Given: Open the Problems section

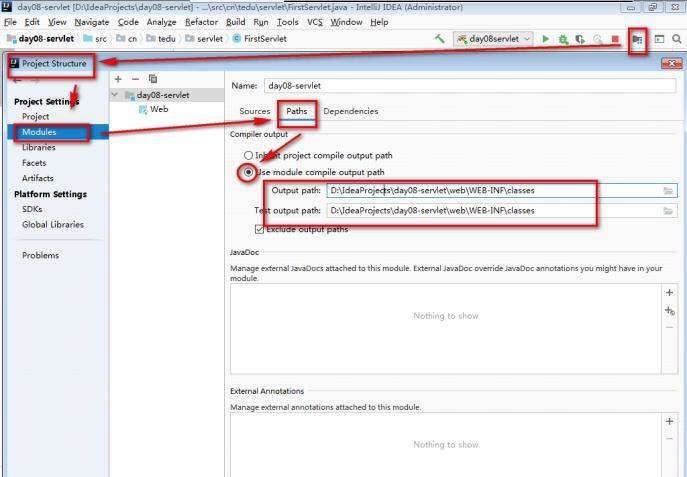Looking at the screenshot, I should [x=40, y=255].
